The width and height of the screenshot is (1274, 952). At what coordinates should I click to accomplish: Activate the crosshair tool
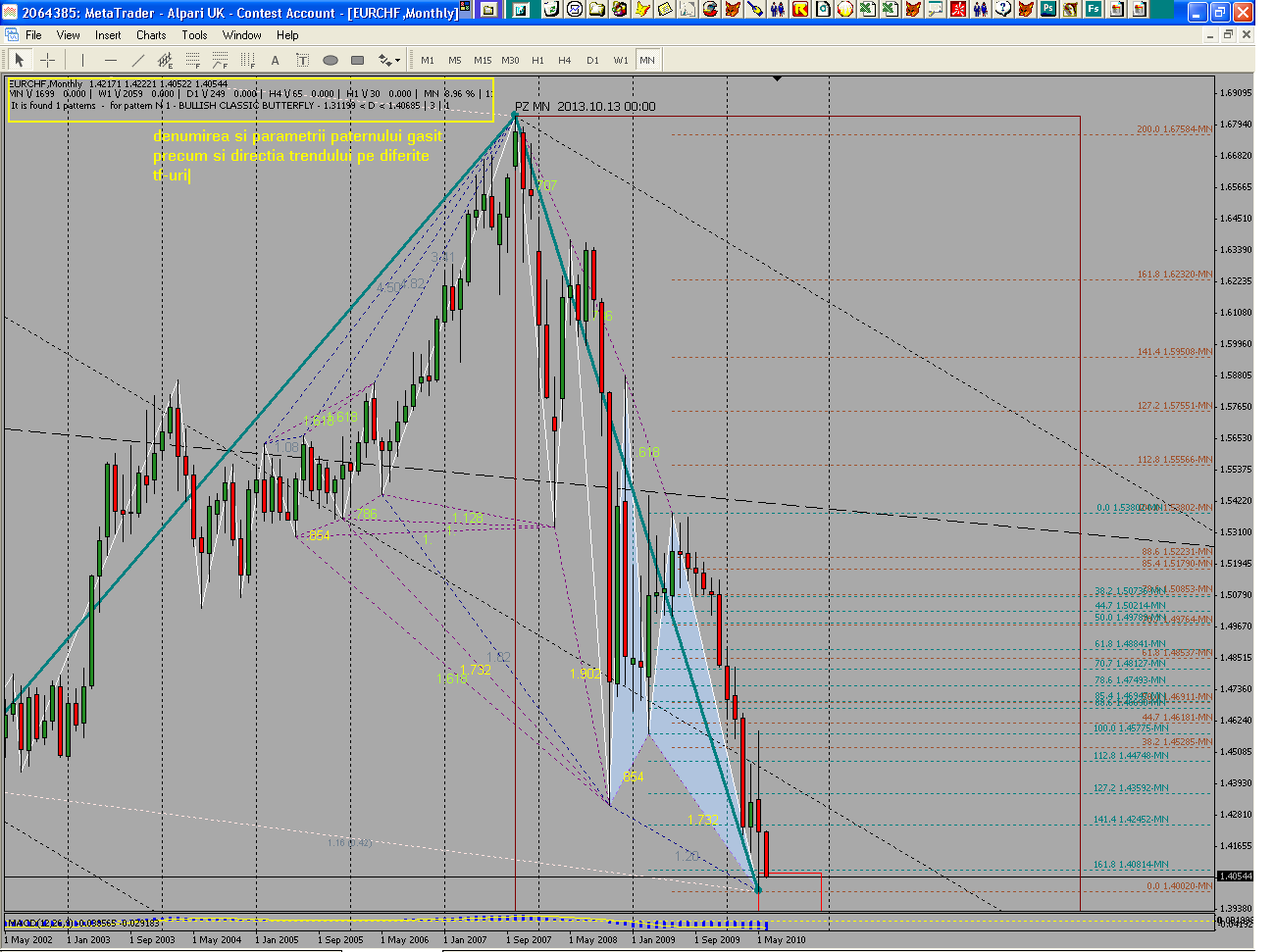pos(47,60)
